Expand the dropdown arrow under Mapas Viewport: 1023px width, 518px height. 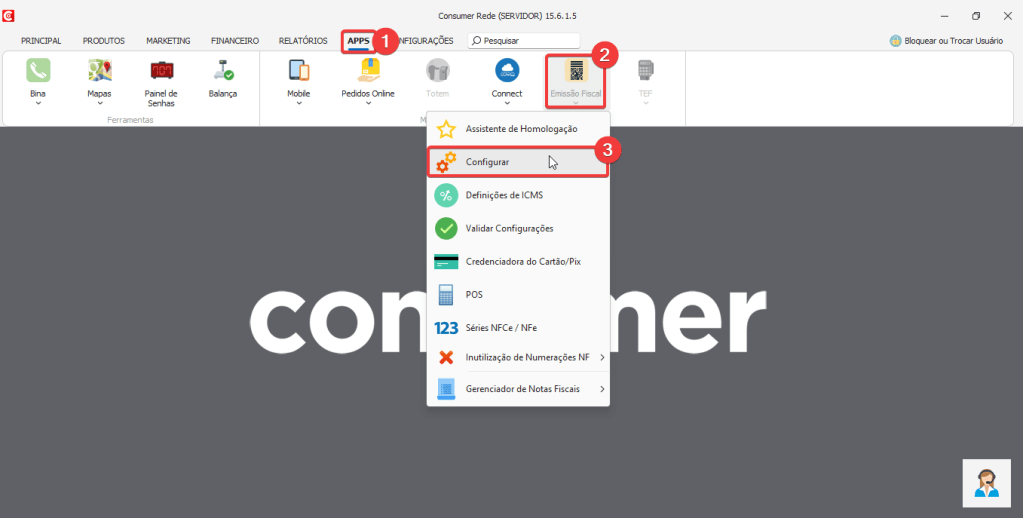click(99, 103)
